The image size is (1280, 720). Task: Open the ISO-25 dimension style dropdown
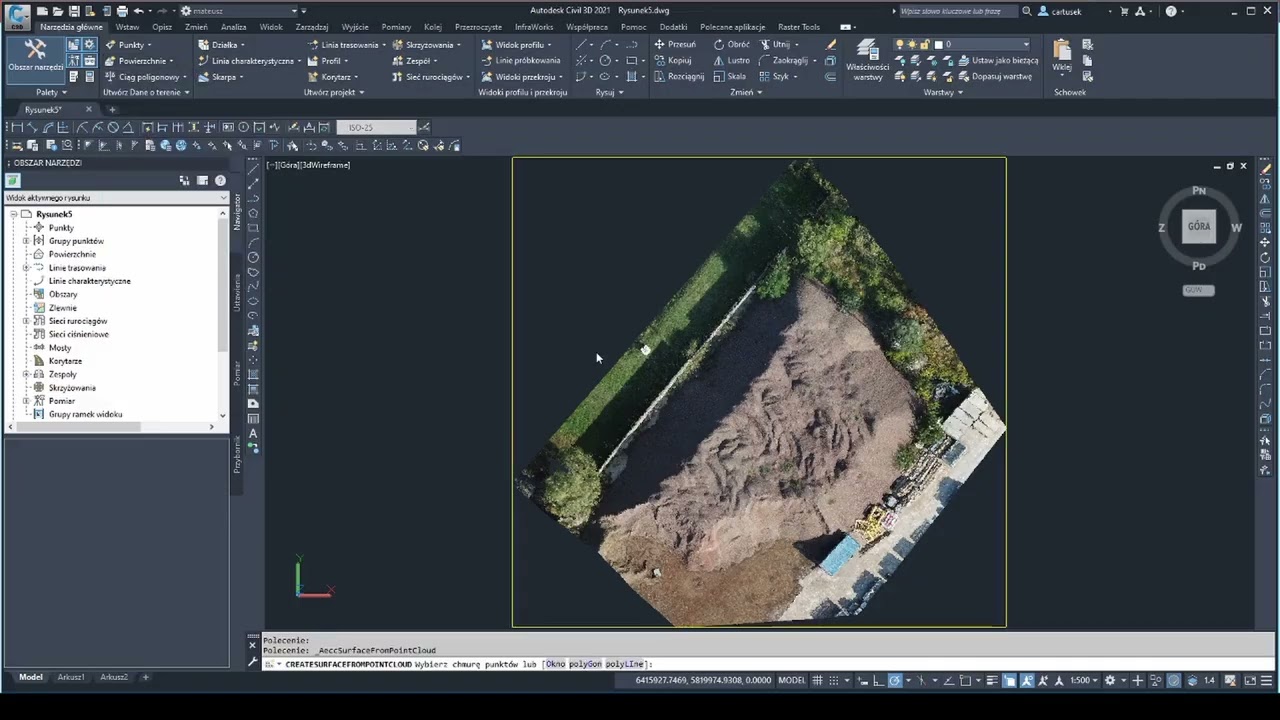point(375,127)
